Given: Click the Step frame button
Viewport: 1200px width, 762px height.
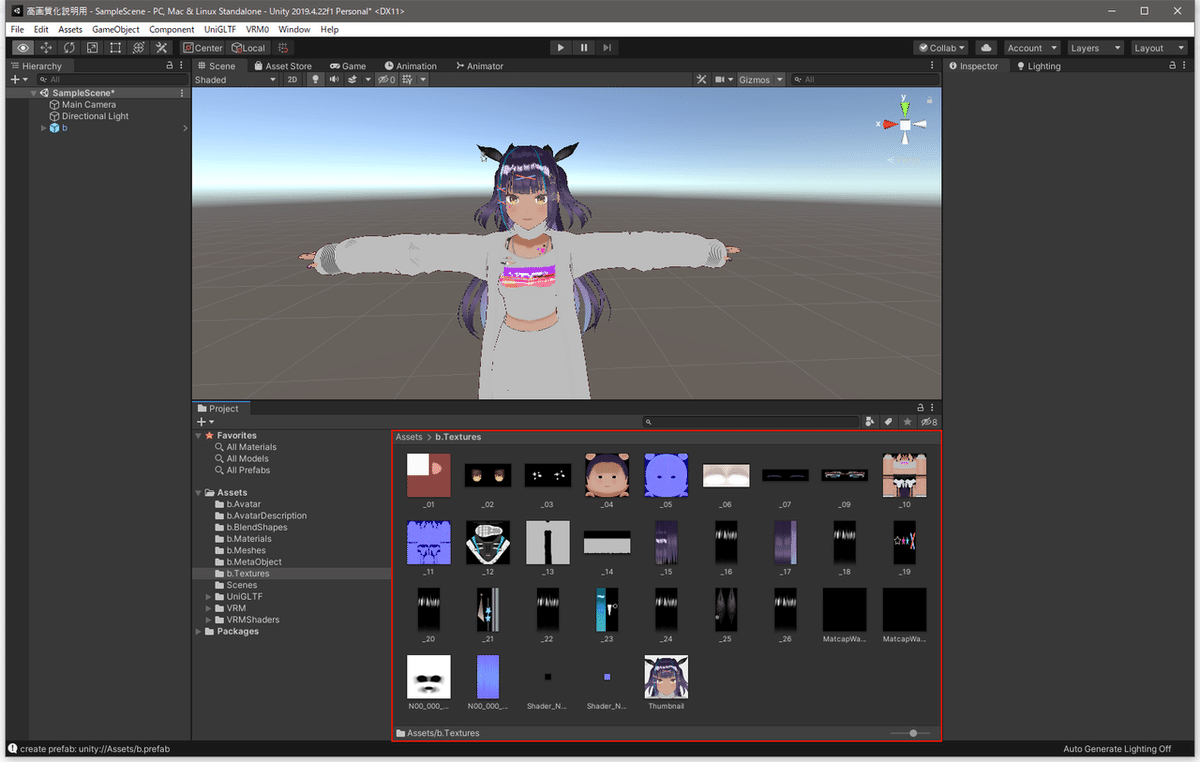Looking at the screenshot, I should [x=607, y=48].
